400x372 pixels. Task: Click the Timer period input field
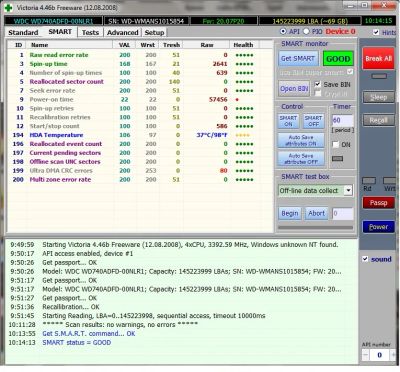point(343,120)
